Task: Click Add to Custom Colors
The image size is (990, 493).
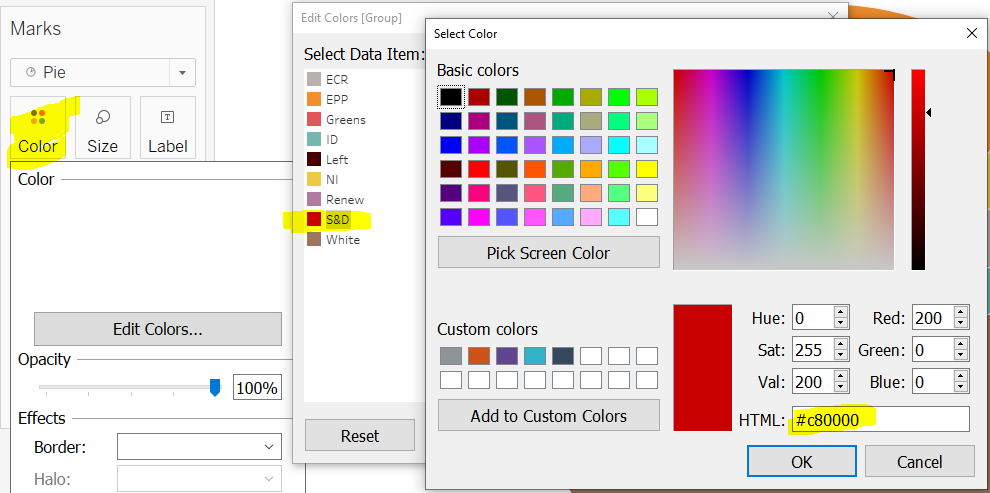Action: click(x=549, y=415)
